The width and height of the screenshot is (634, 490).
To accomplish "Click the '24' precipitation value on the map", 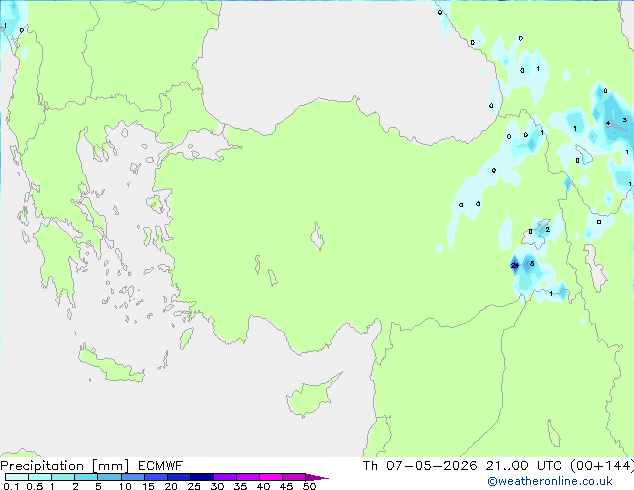I will click(515, 266).
